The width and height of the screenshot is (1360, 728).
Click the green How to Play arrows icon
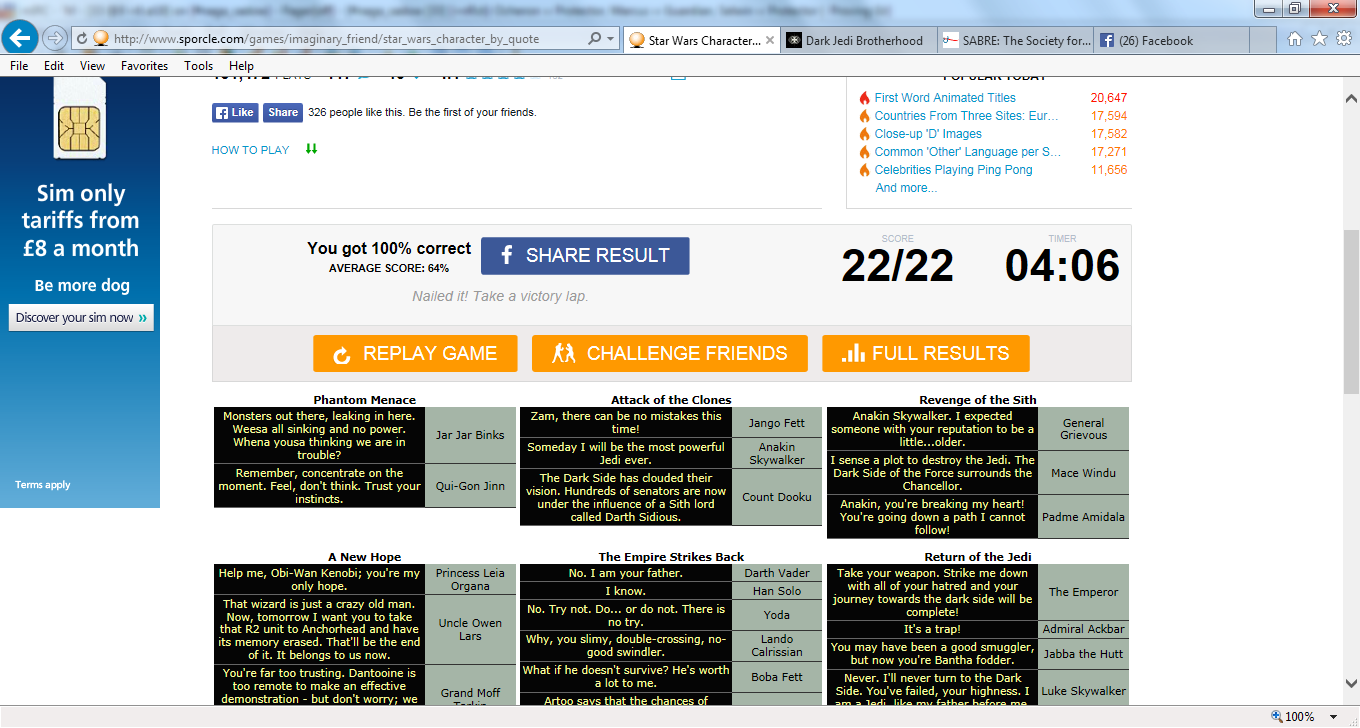(x=311, y=149)
